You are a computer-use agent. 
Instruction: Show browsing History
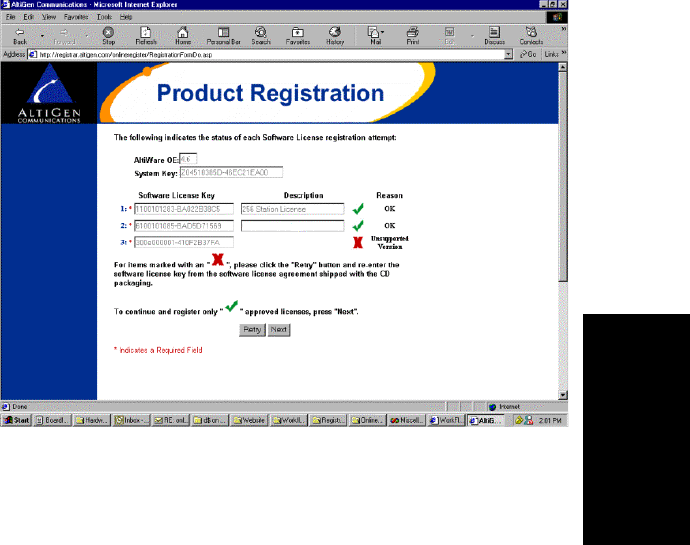pos(335,36)
